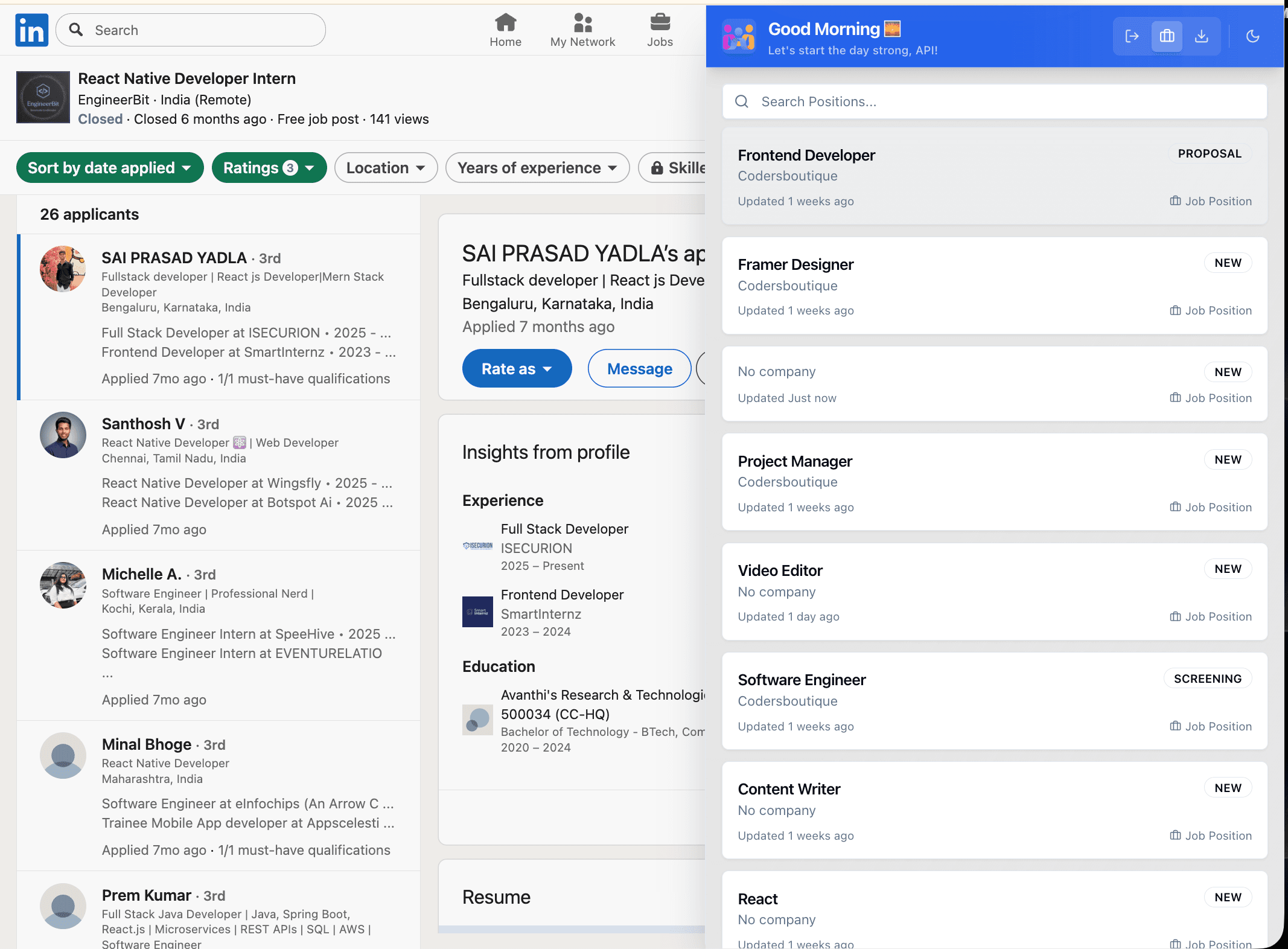Open the Home navigation icon
Image resolution: width=1288 pixels, height=949 pixels.
(x=505, y=30)
